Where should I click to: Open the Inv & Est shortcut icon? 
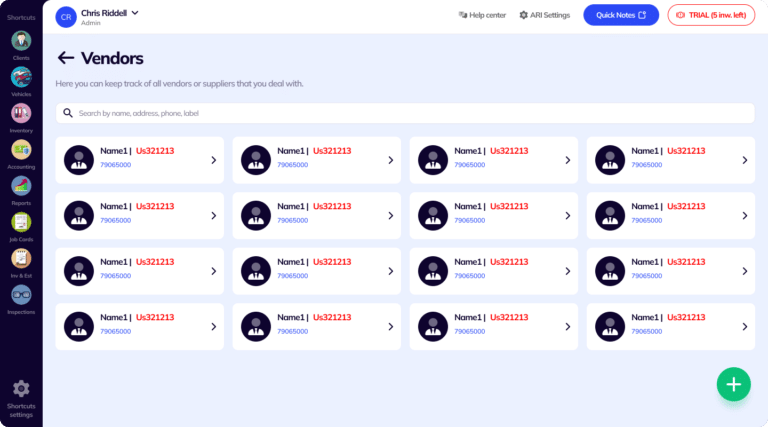pos(21,258)
